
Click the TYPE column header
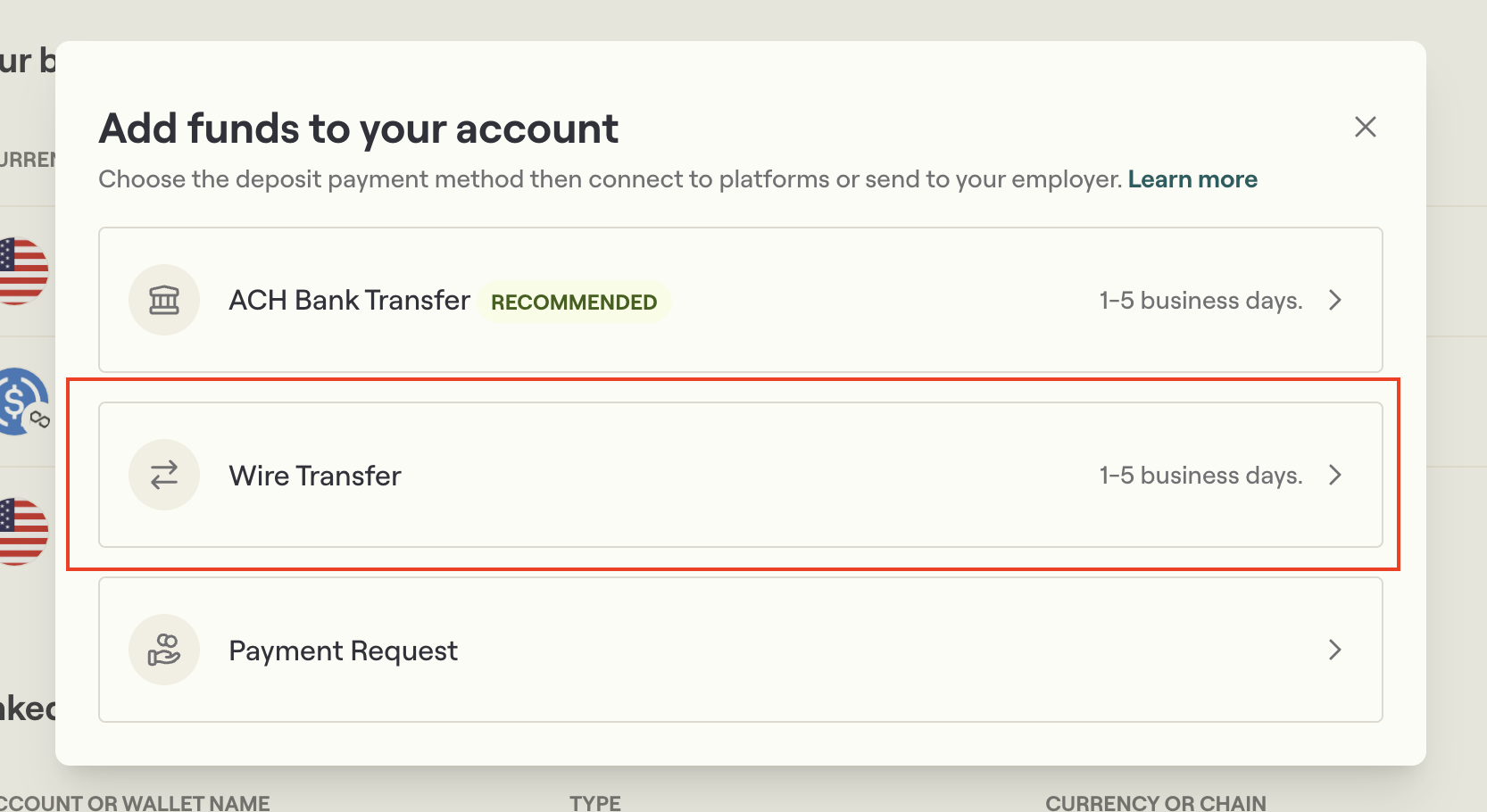[x=594, y=801]
